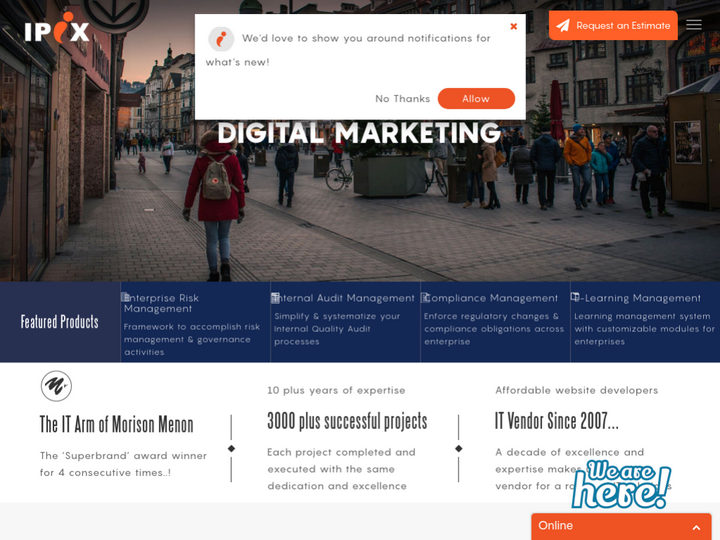720x540 pixels.
Task: Click the 'We are here!' chat graphic
Action: pyautogui.click(x=621, y=485)
